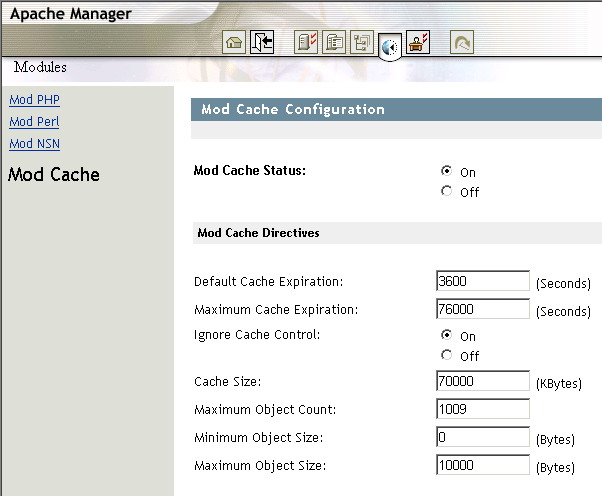
Task: Turn Mod Cache Status Off
Action: click(x=446, y=191)
